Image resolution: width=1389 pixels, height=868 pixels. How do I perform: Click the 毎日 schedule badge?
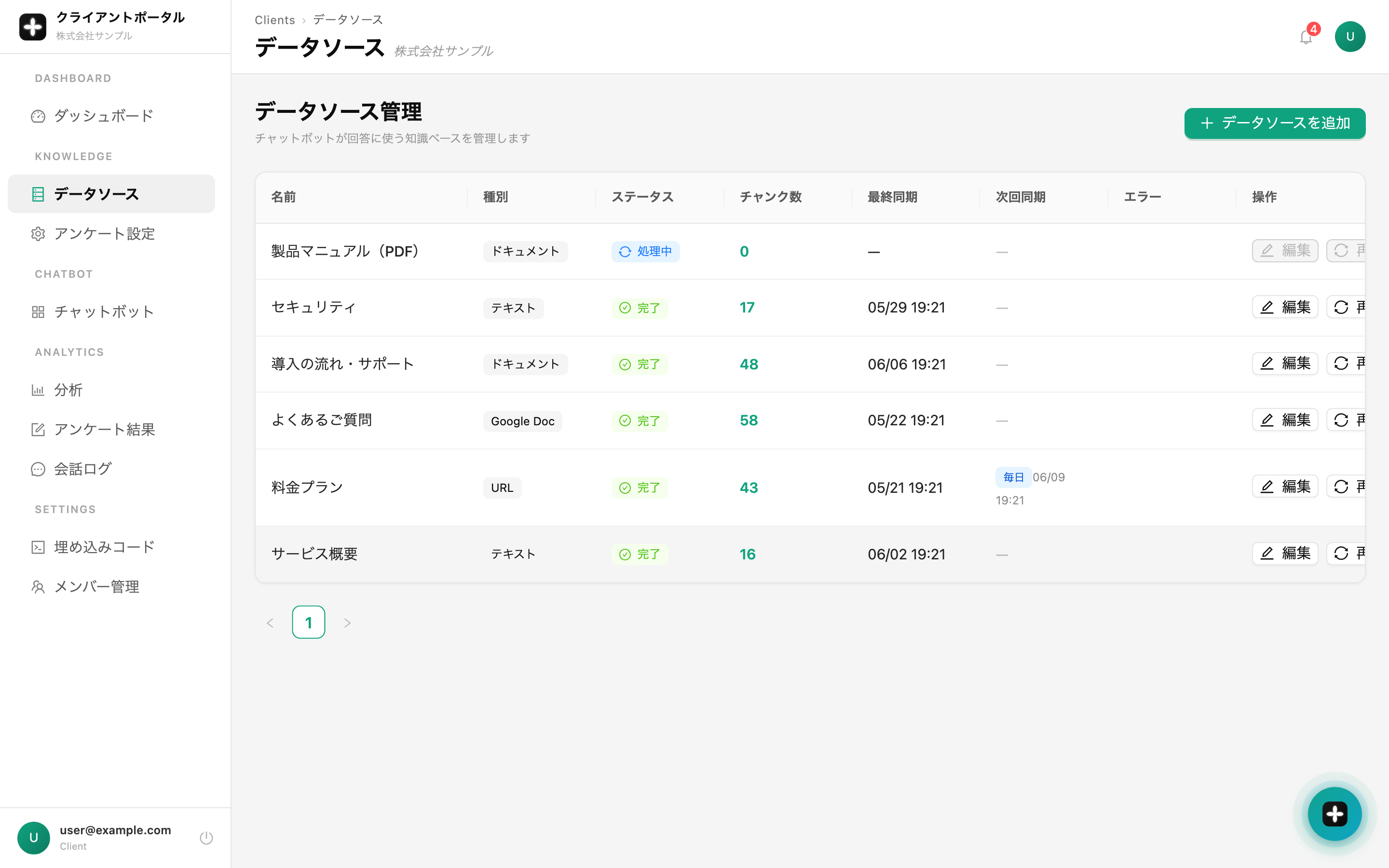click(1013, 477)
